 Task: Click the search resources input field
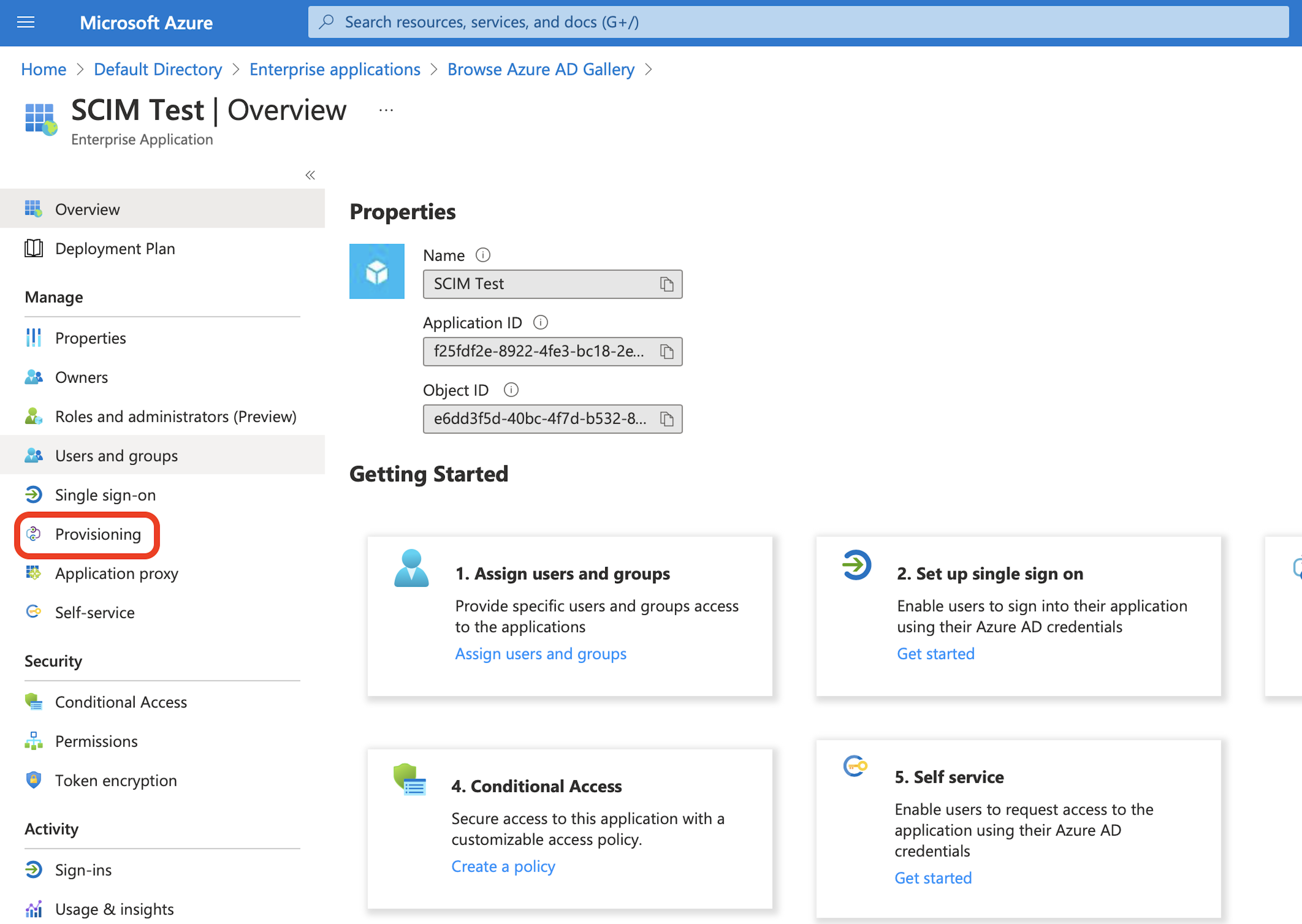(x=797, y=22)
